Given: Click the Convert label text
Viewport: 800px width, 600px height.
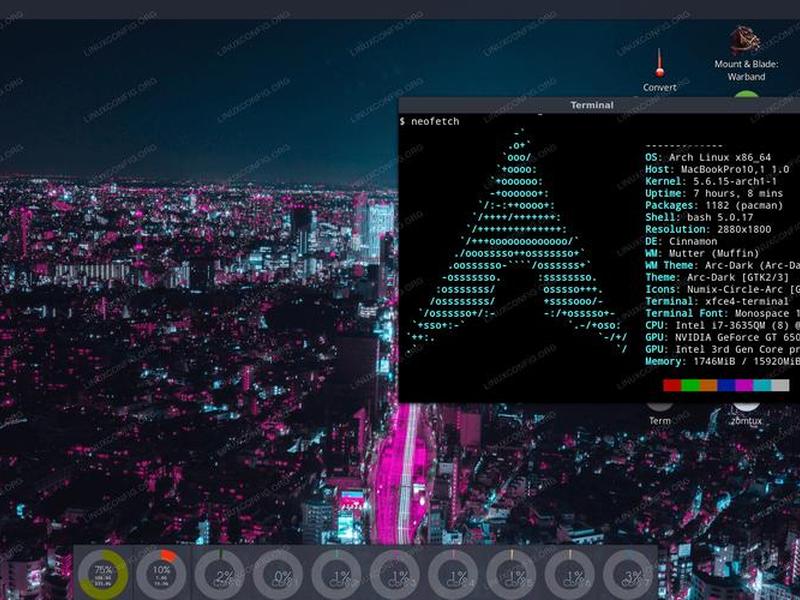Looking at the screenshot, I should tap(660, 87).
